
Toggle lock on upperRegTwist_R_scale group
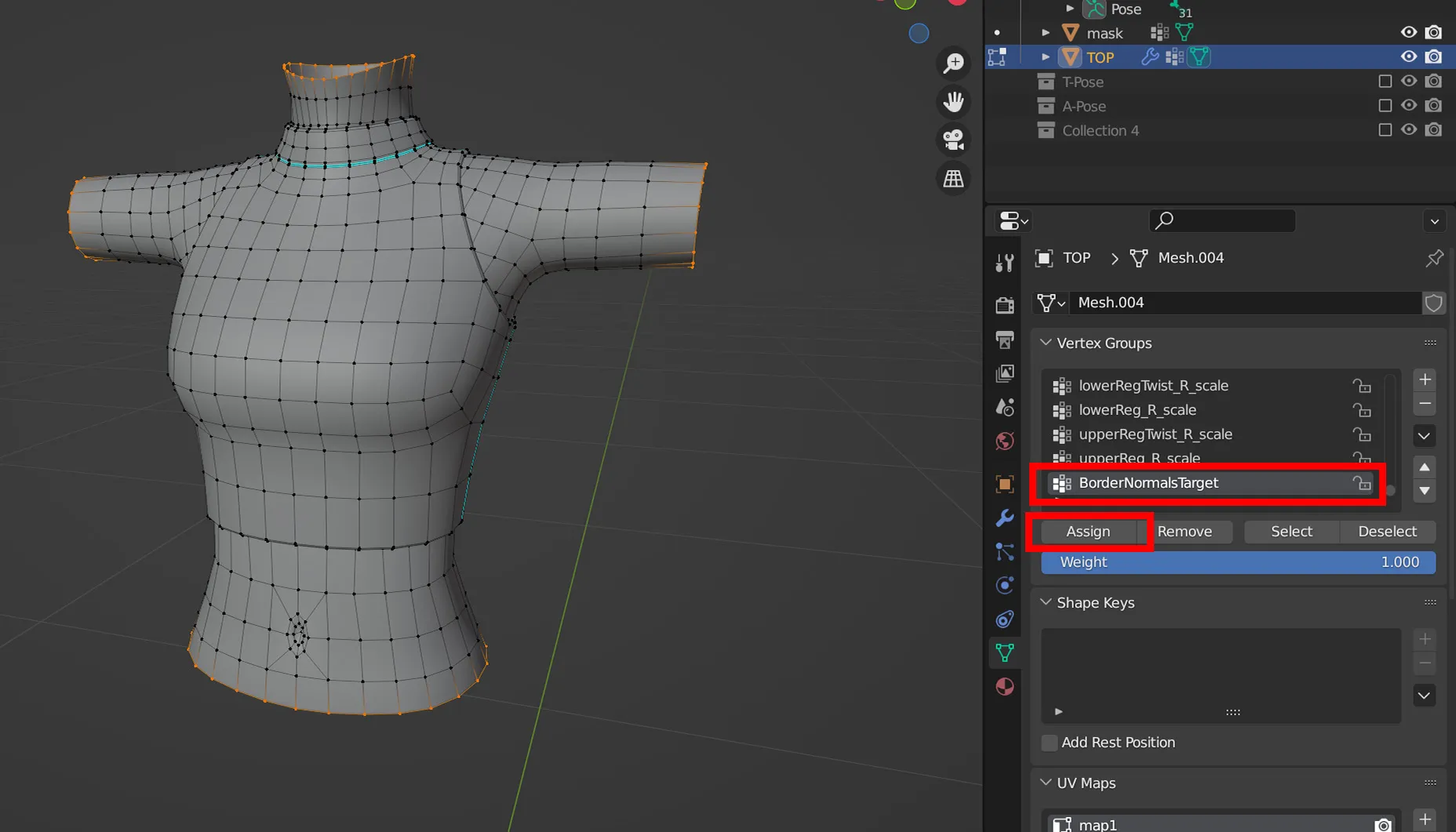(x=1362, y=434)
